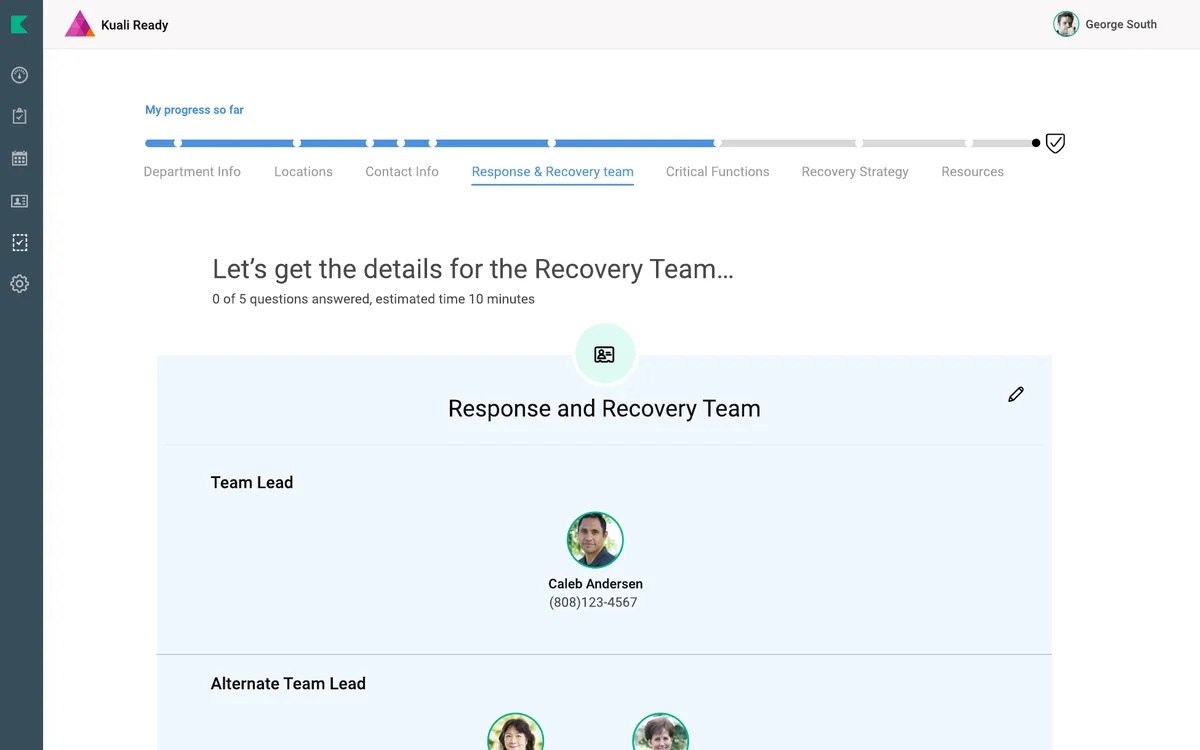Image resolution: width=1200 pixels, height=750 pixels.
Task: Click the Kuali K logo in sidebar
Action: pos(19,24)
